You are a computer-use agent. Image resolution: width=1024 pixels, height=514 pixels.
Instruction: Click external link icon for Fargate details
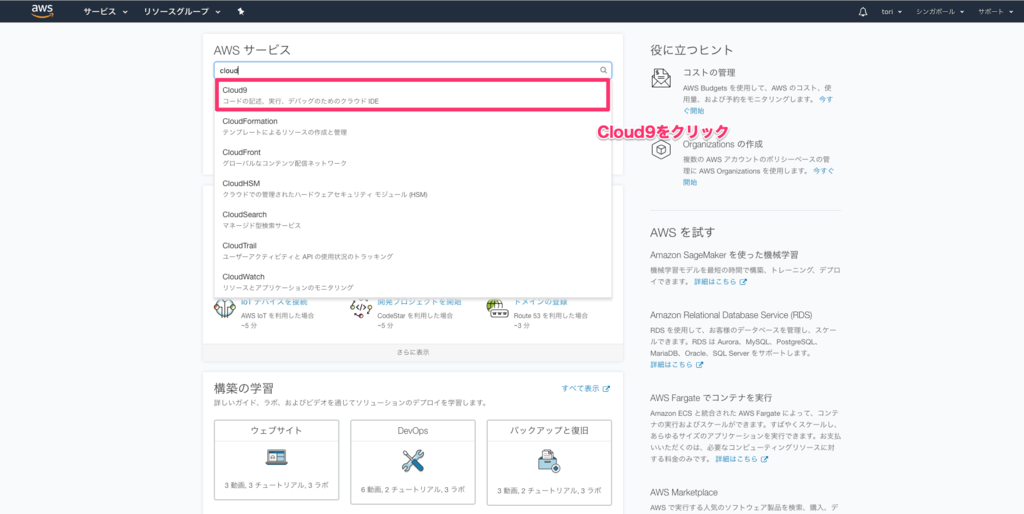tap(764, 460)
